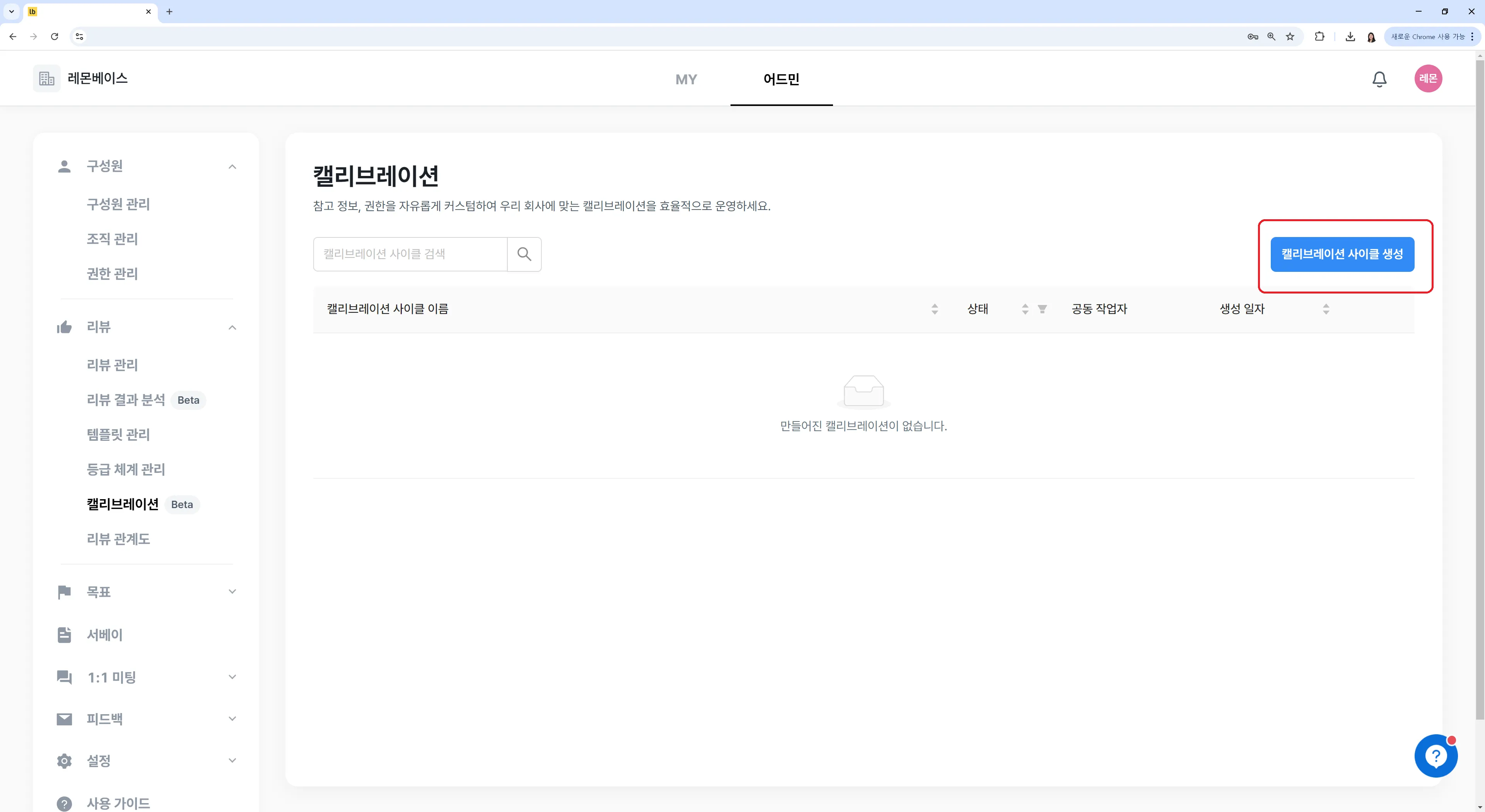
Task: Filter by 상태 column funnel icon
Action: tap(1042, 309)
